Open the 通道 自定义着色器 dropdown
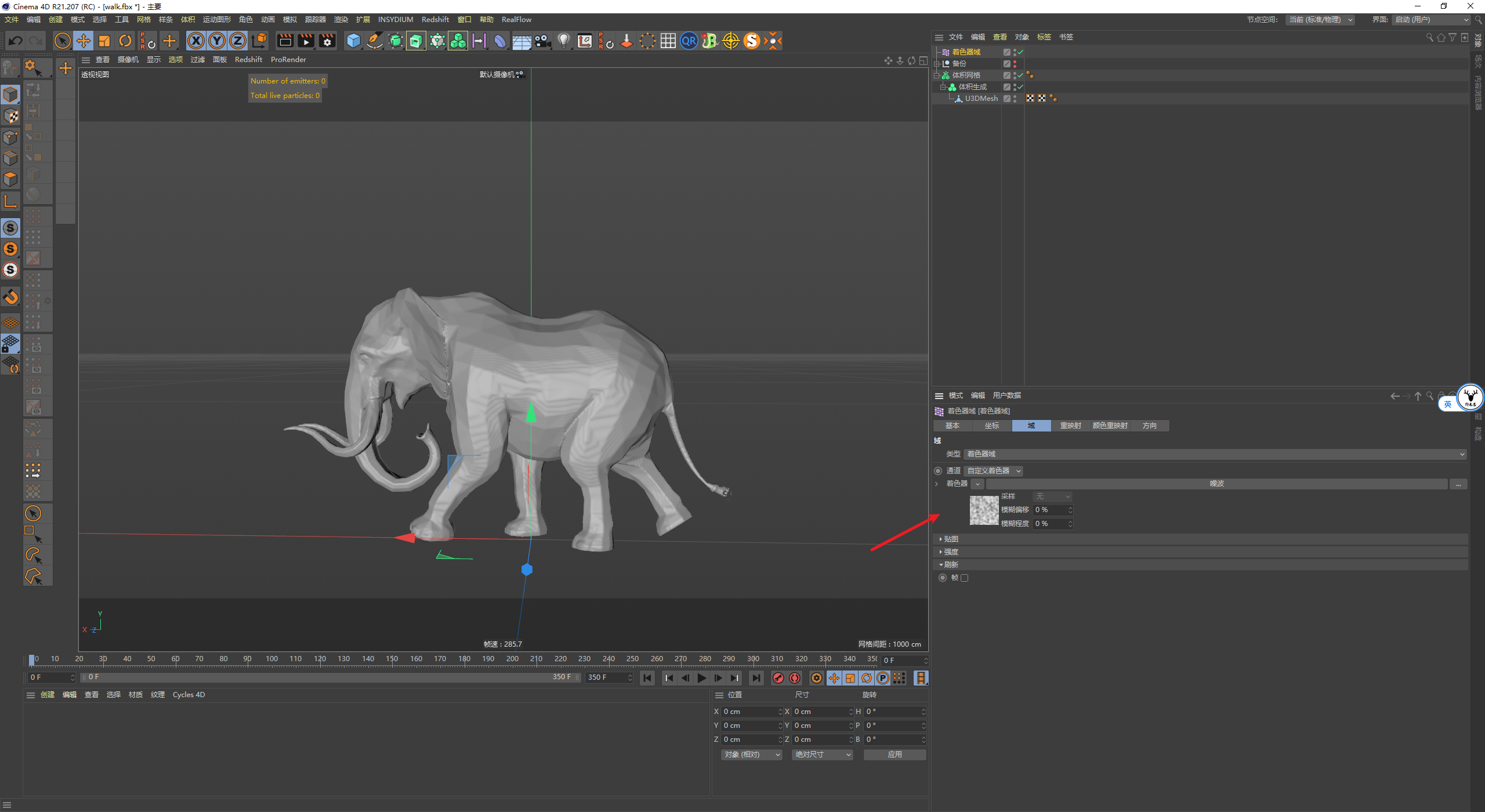 [994, 471]
